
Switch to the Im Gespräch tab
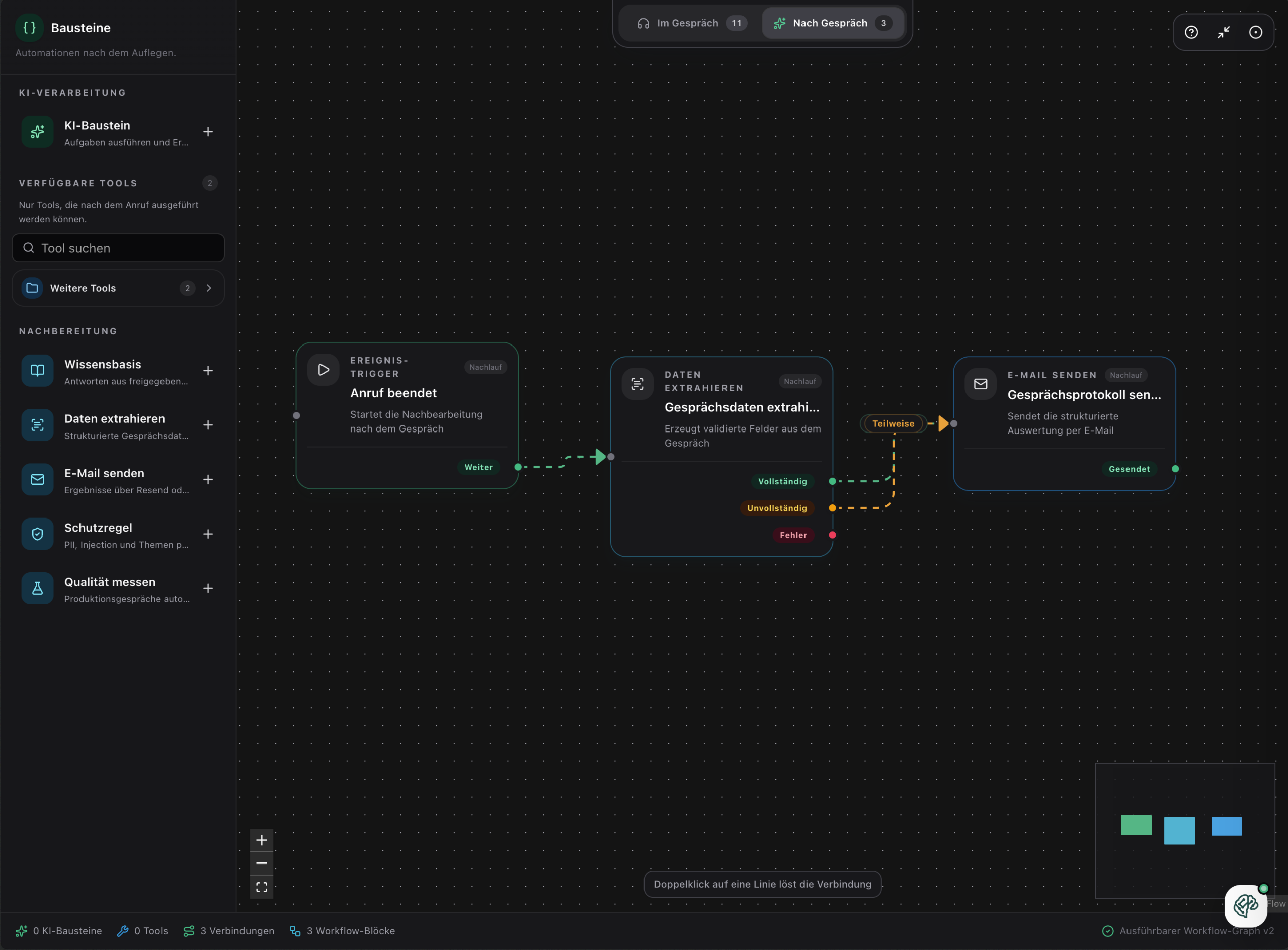click(693, 23)
